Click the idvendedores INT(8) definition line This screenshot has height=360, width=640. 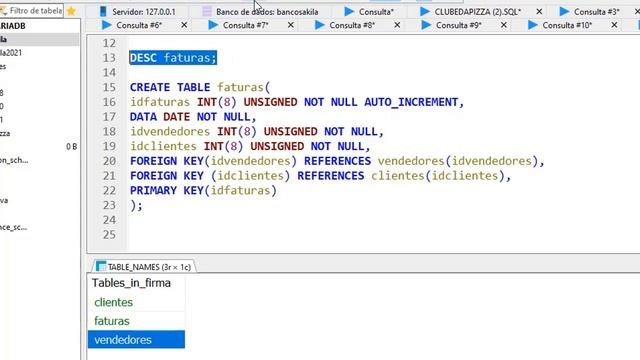tap(257, 131)
